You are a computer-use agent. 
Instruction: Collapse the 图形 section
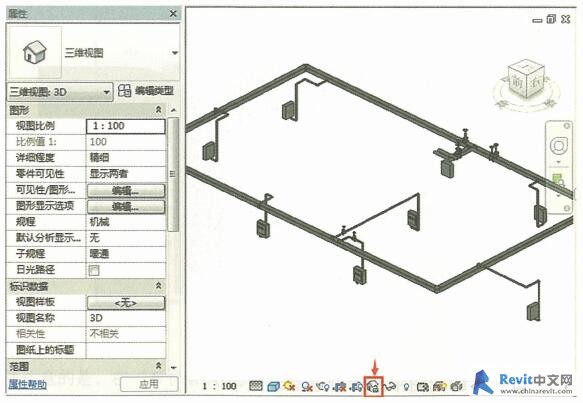[x=158, y=110]
